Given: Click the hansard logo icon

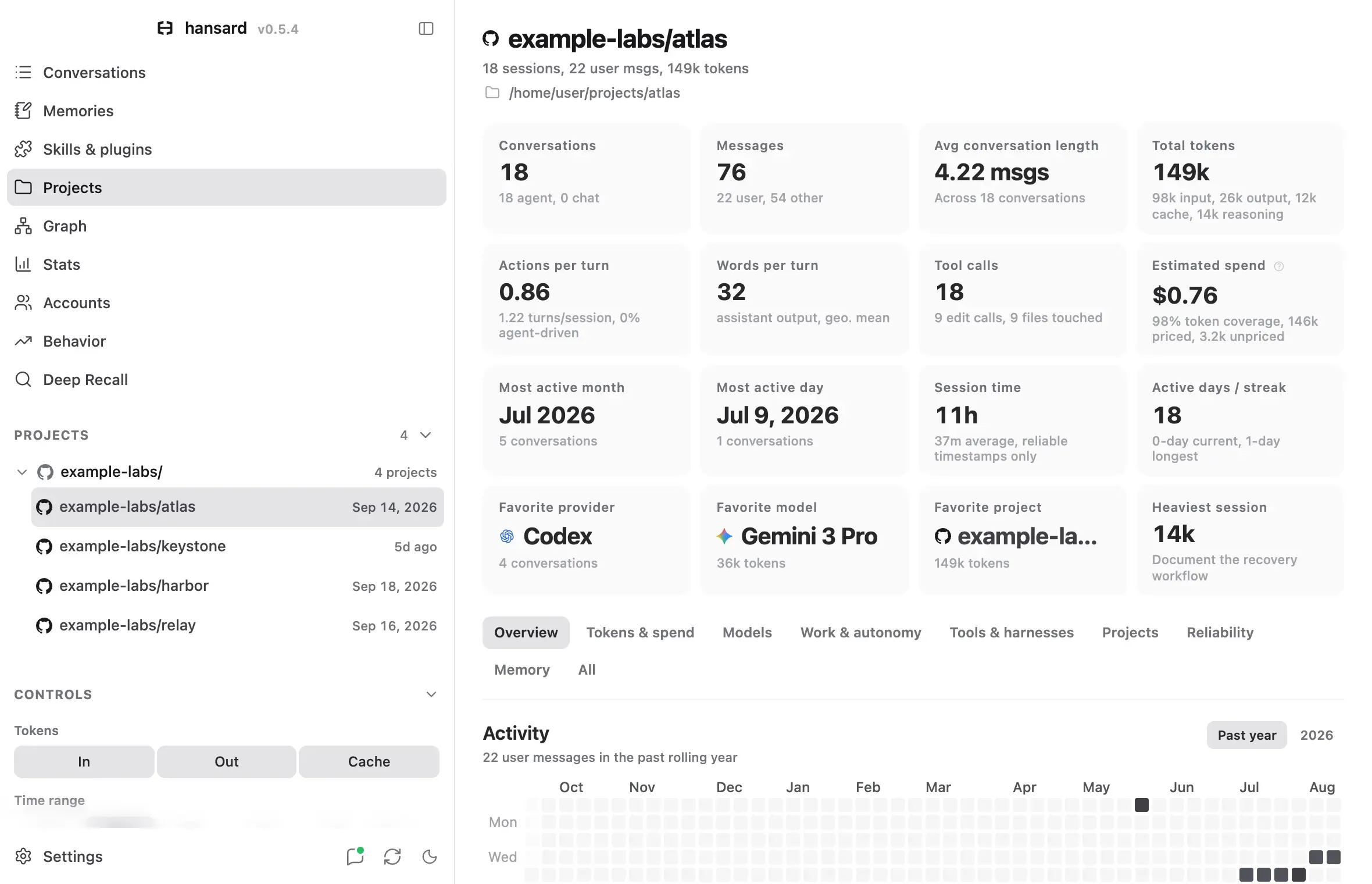Looking at the screenshot, I should click(165, 28).
